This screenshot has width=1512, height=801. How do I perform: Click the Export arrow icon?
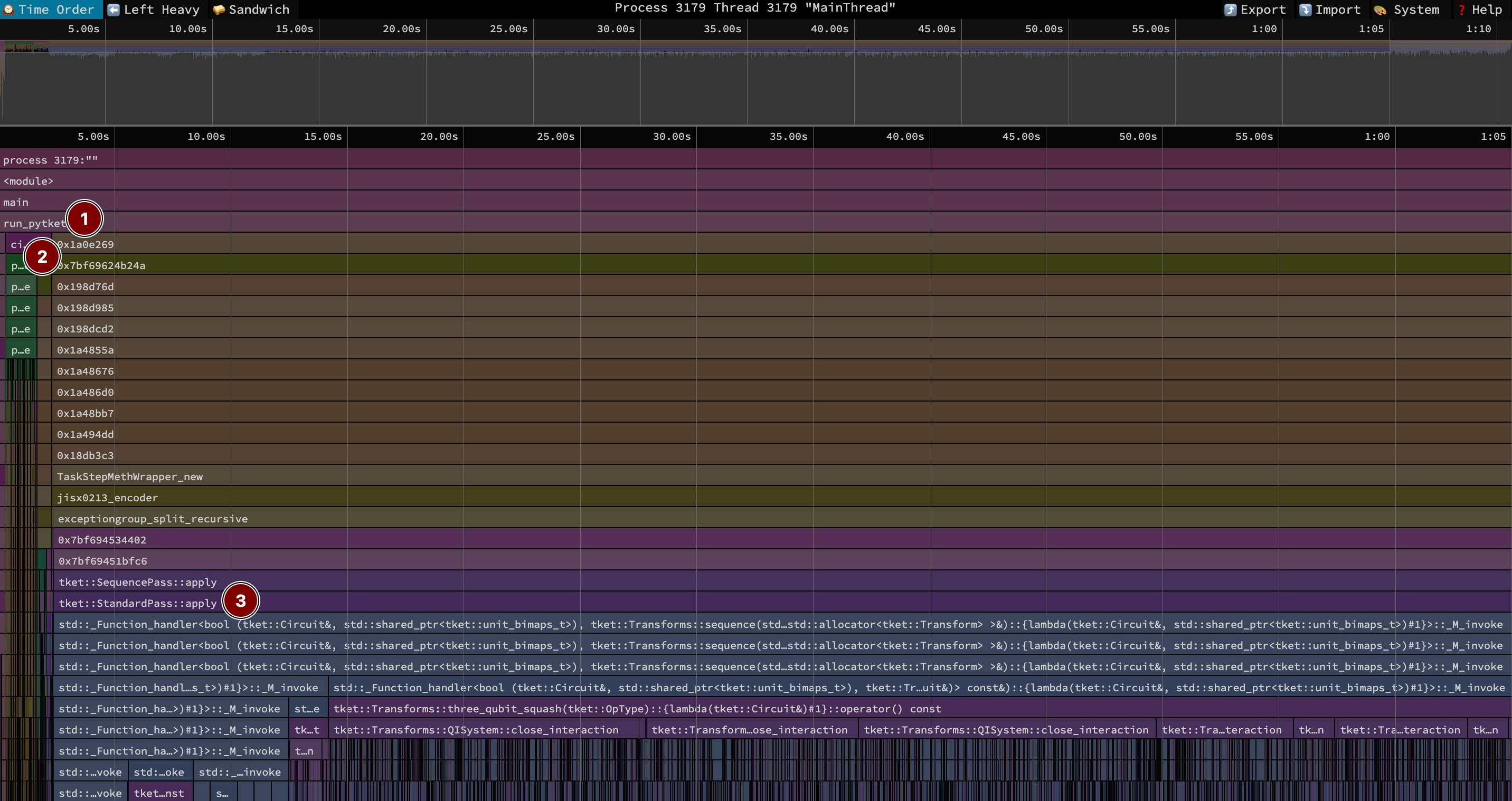(1230, 10)
